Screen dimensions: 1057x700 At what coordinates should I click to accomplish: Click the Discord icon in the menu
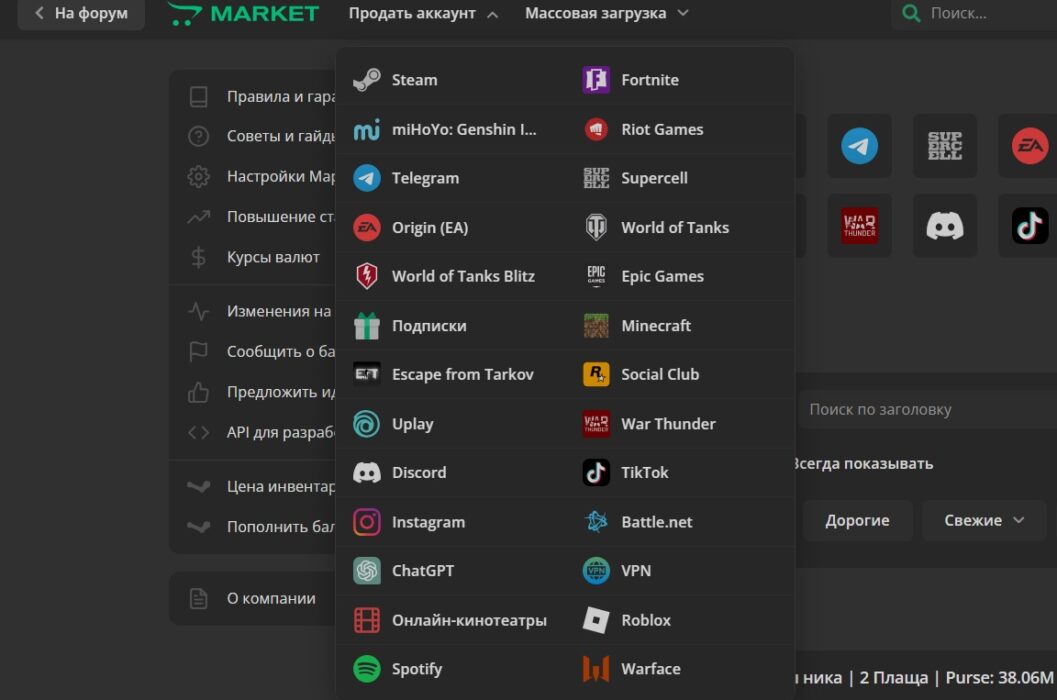(x=367, y=473)
